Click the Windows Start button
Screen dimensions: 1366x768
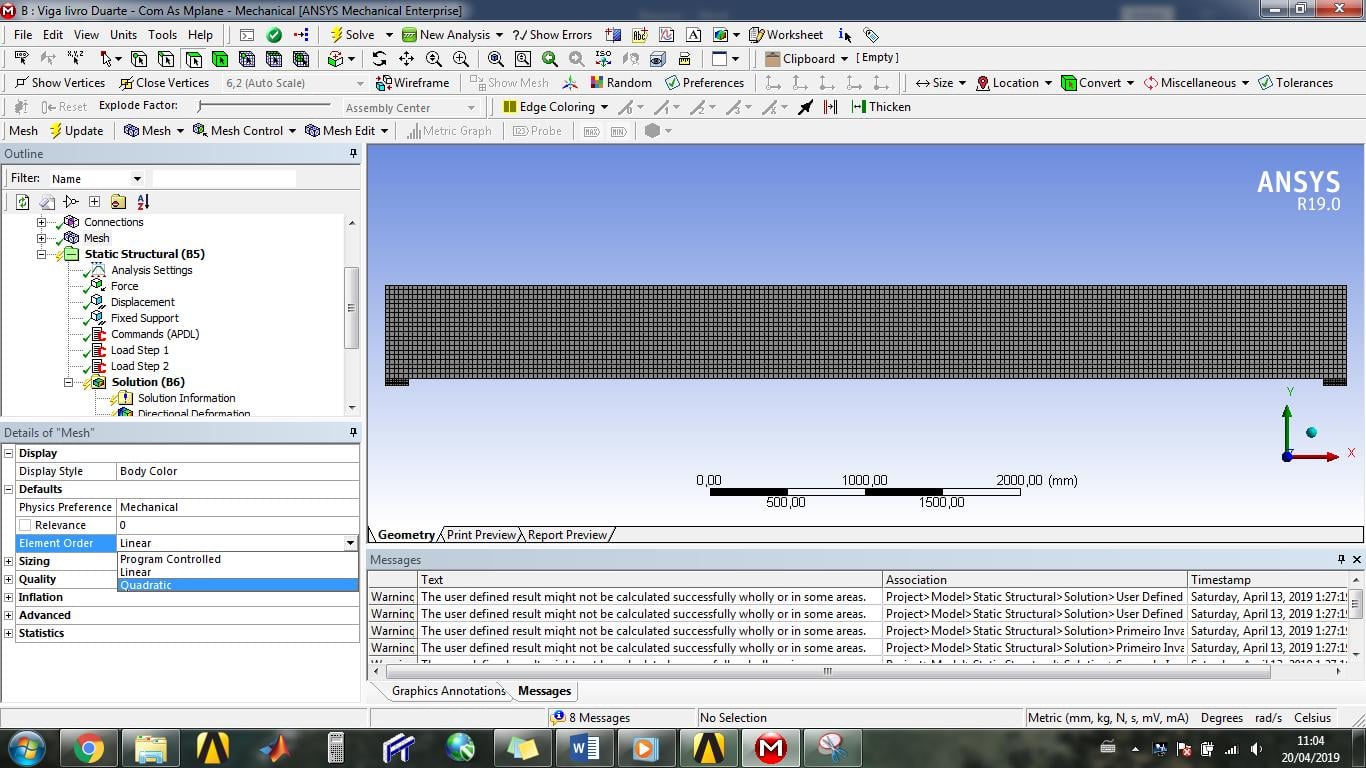pyautogui.click(x=27, y=748)
